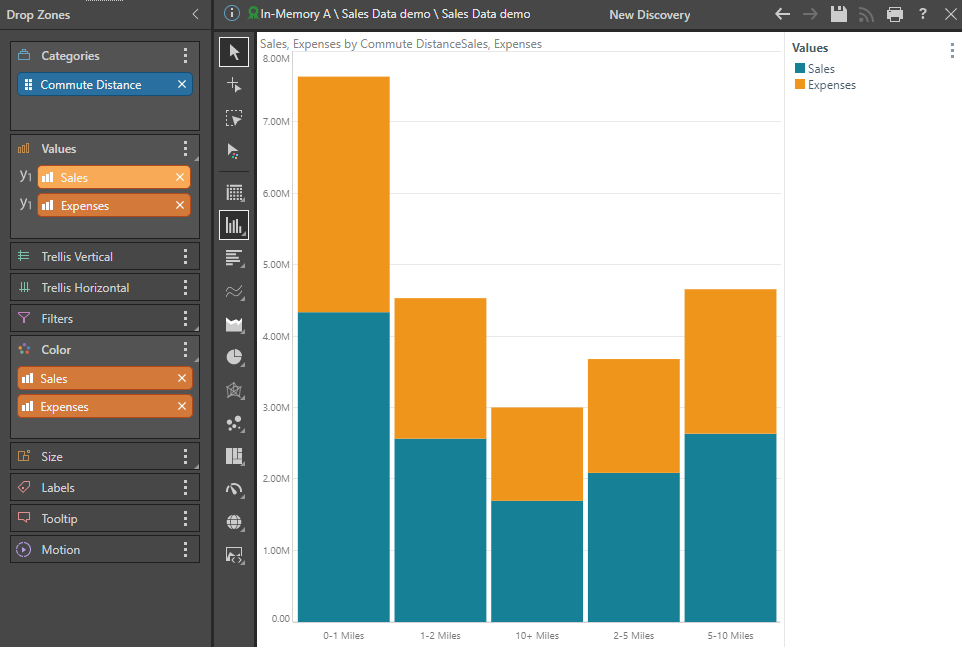The image size is (962, 647).
Task: Click the Expenses orange legend swatch
Action: 800,85
